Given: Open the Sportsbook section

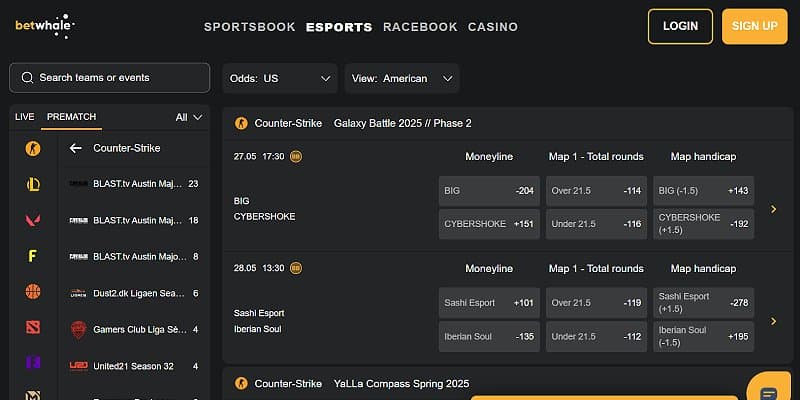Looking at the screenshot, I should tap(250, 27).
